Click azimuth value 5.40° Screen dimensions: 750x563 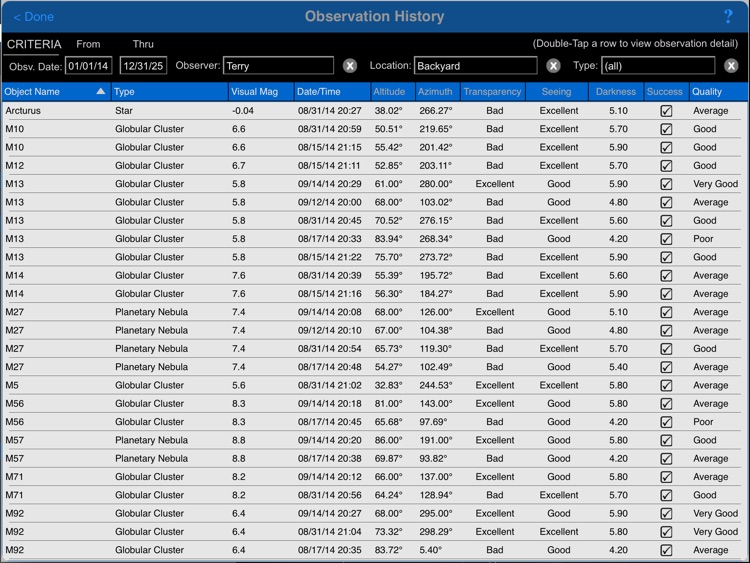pyautogui.click(x=430, y=550)
